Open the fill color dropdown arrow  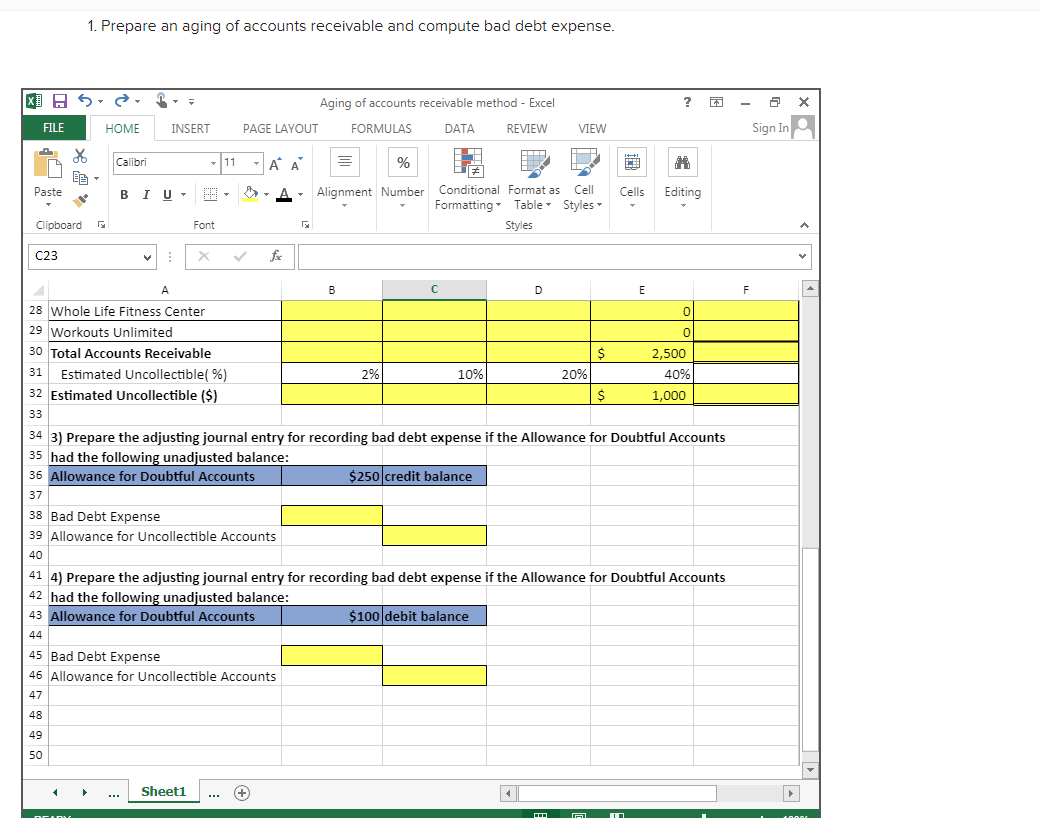point(267,194)
